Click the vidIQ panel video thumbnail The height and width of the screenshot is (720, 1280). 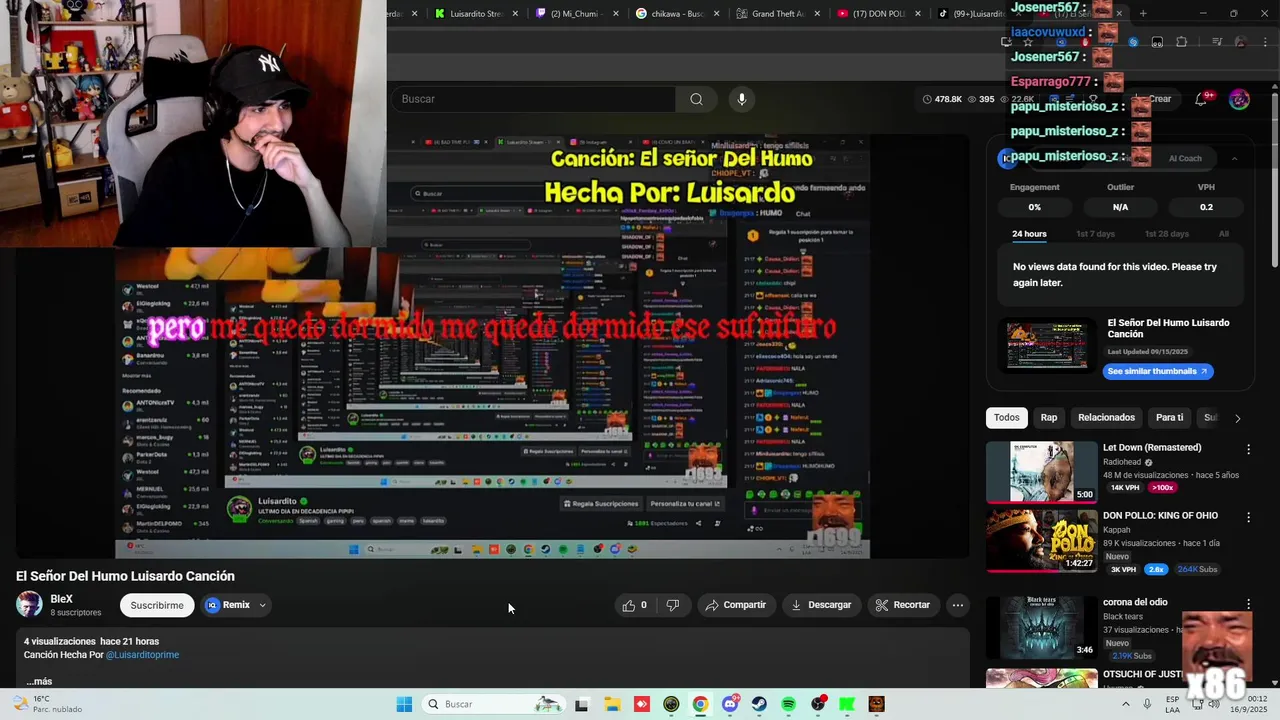pos(1047,346)
